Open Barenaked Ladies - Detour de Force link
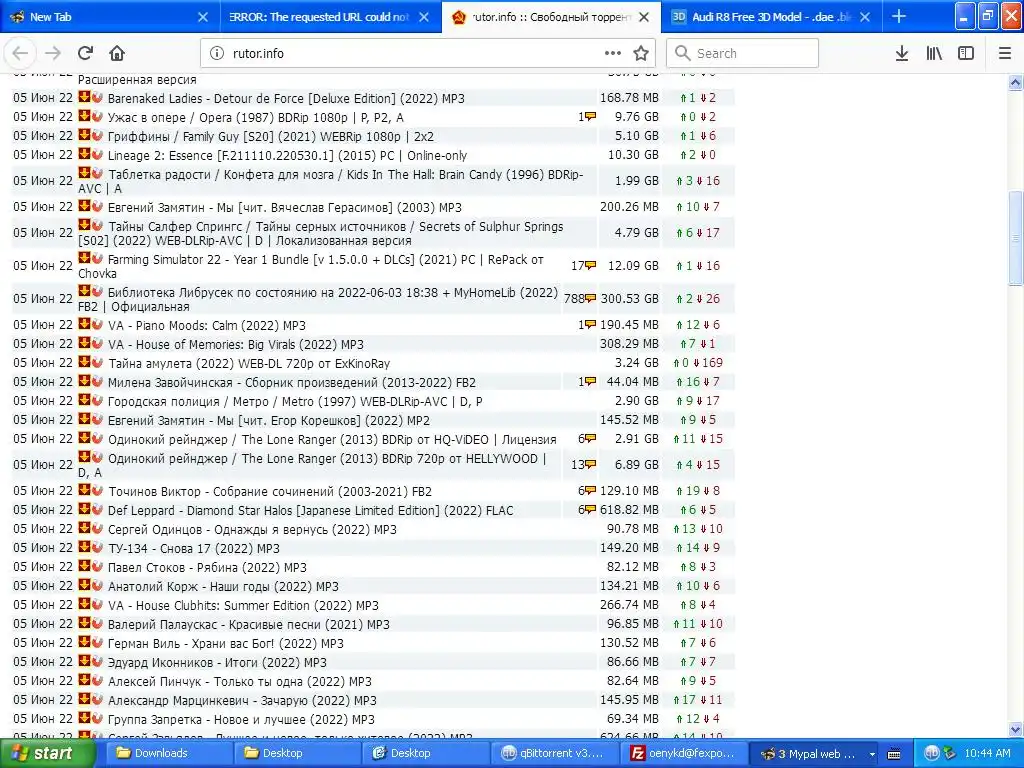 pos(286,99)
